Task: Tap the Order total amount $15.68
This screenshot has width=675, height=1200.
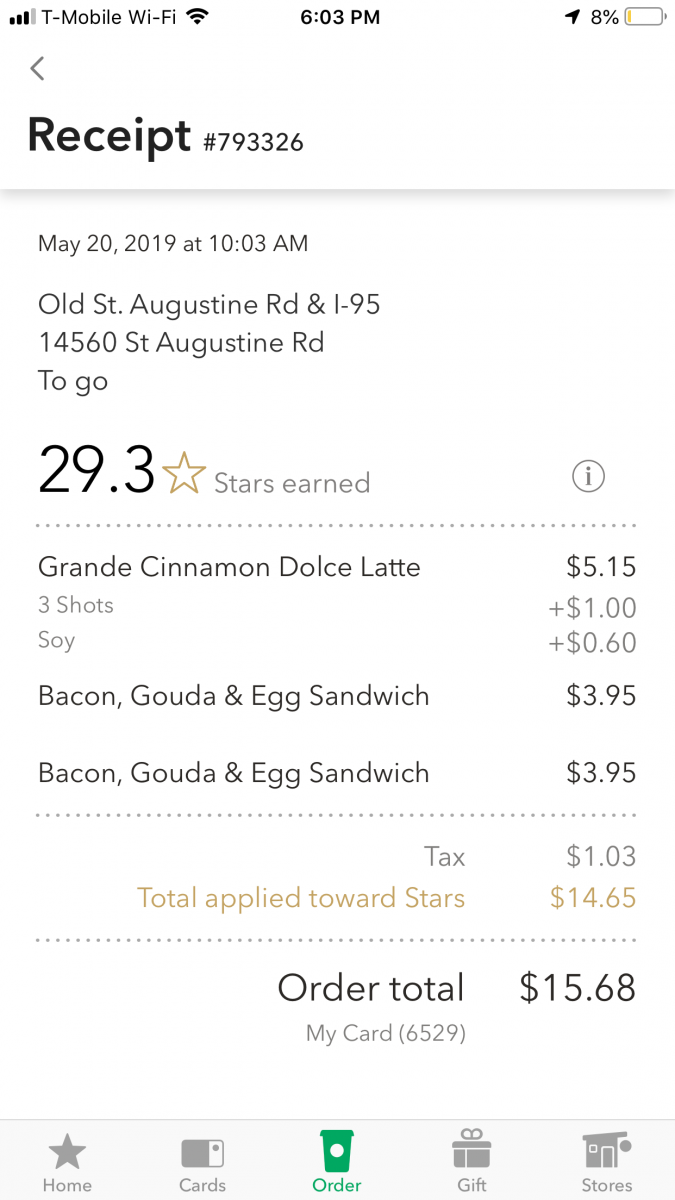Action: pyautogui.click(x=577, y=988)
